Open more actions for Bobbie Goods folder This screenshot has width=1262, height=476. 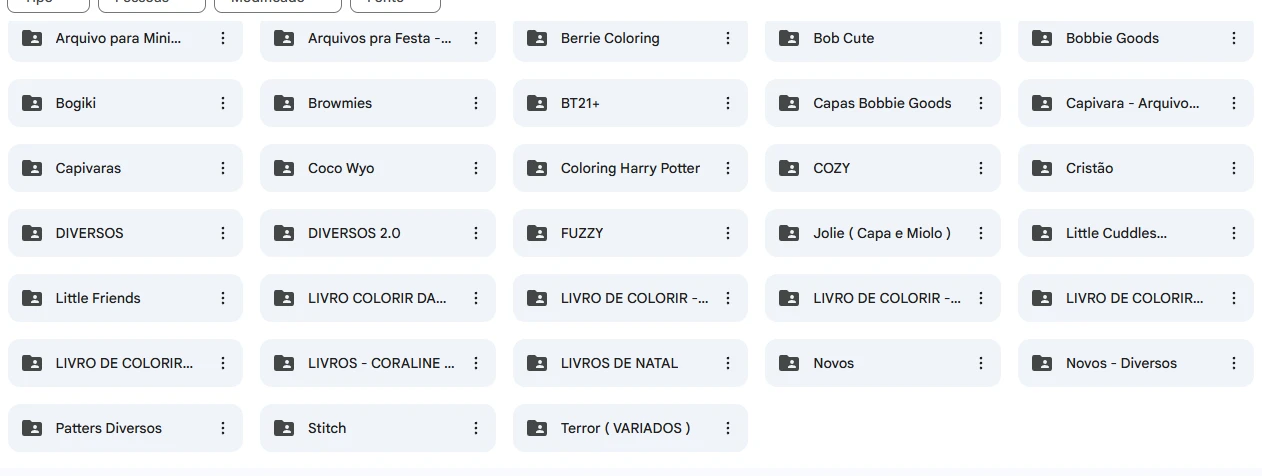click(x=1233, y=38)
